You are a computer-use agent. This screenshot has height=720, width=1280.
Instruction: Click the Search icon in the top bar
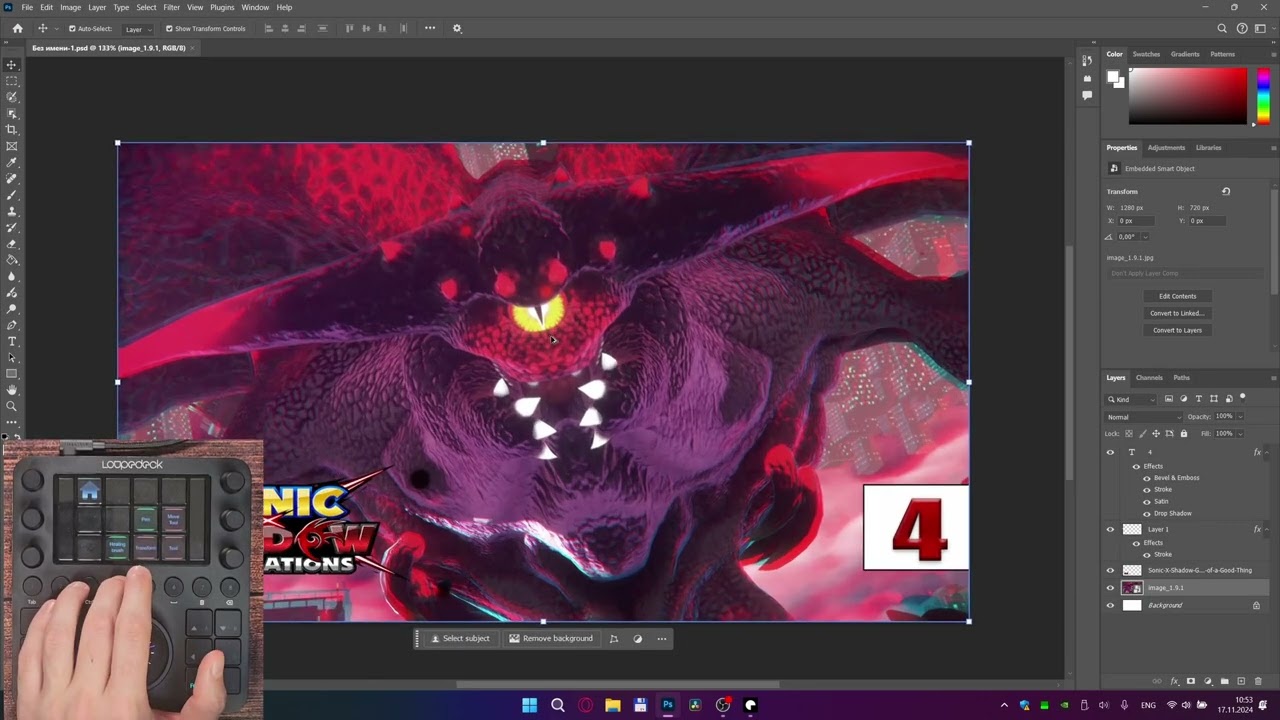[1222, 29]
